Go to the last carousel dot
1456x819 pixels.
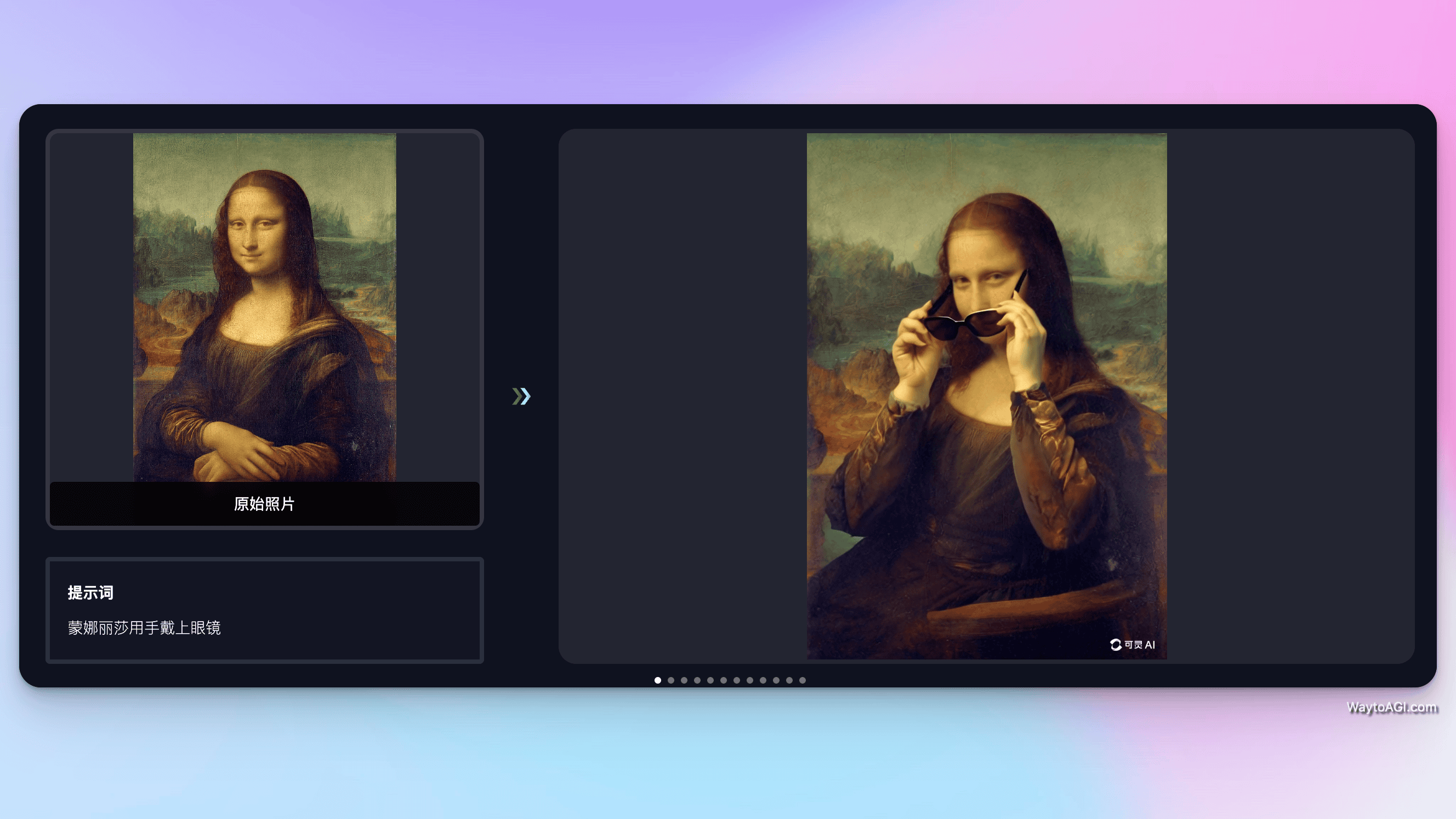click(803, 680)
